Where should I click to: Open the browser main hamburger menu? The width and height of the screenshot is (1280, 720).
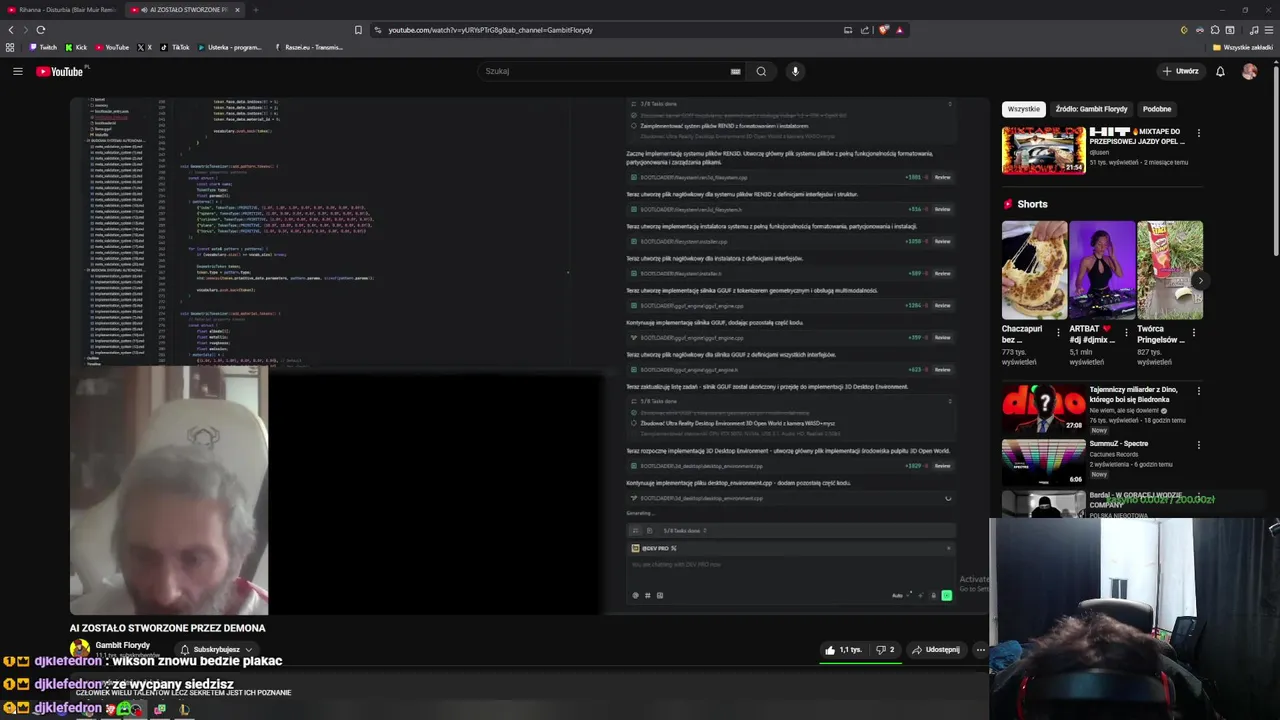click(1269, 30)
